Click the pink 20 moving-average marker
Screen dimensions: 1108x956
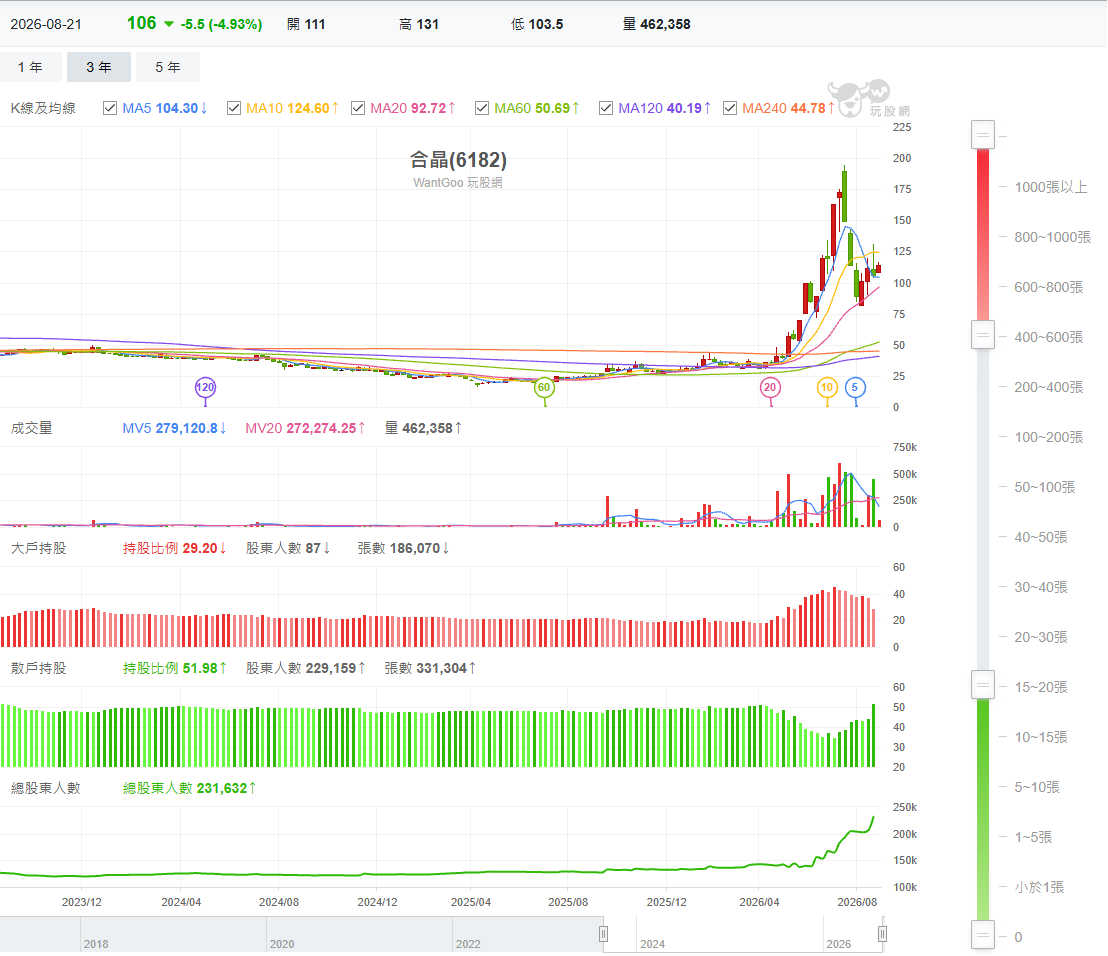[770, 387]
